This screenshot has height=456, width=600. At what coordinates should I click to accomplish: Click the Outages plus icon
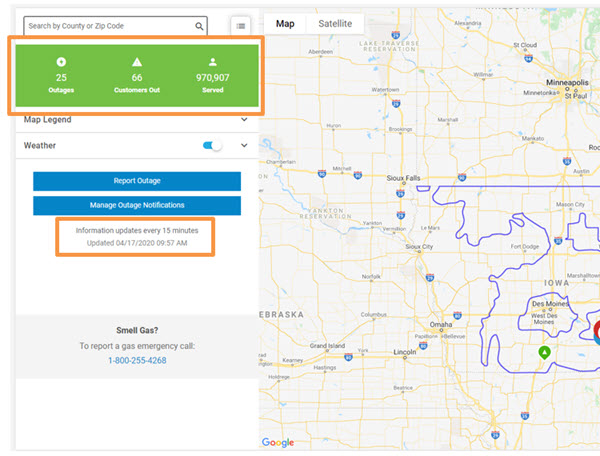(61, 62)
